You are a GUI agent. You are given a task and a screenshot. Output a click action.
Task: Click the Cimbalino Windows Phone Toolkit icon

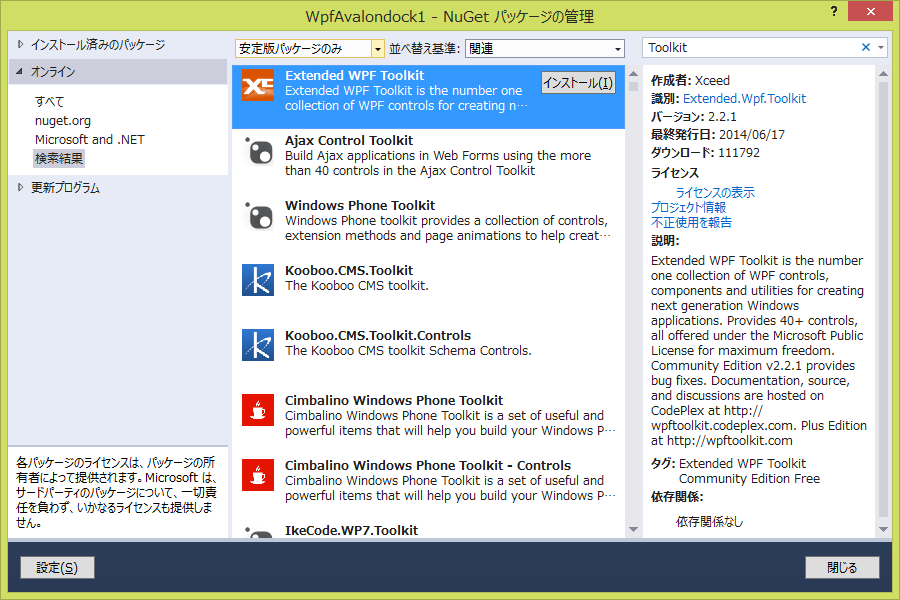[258, 410]
